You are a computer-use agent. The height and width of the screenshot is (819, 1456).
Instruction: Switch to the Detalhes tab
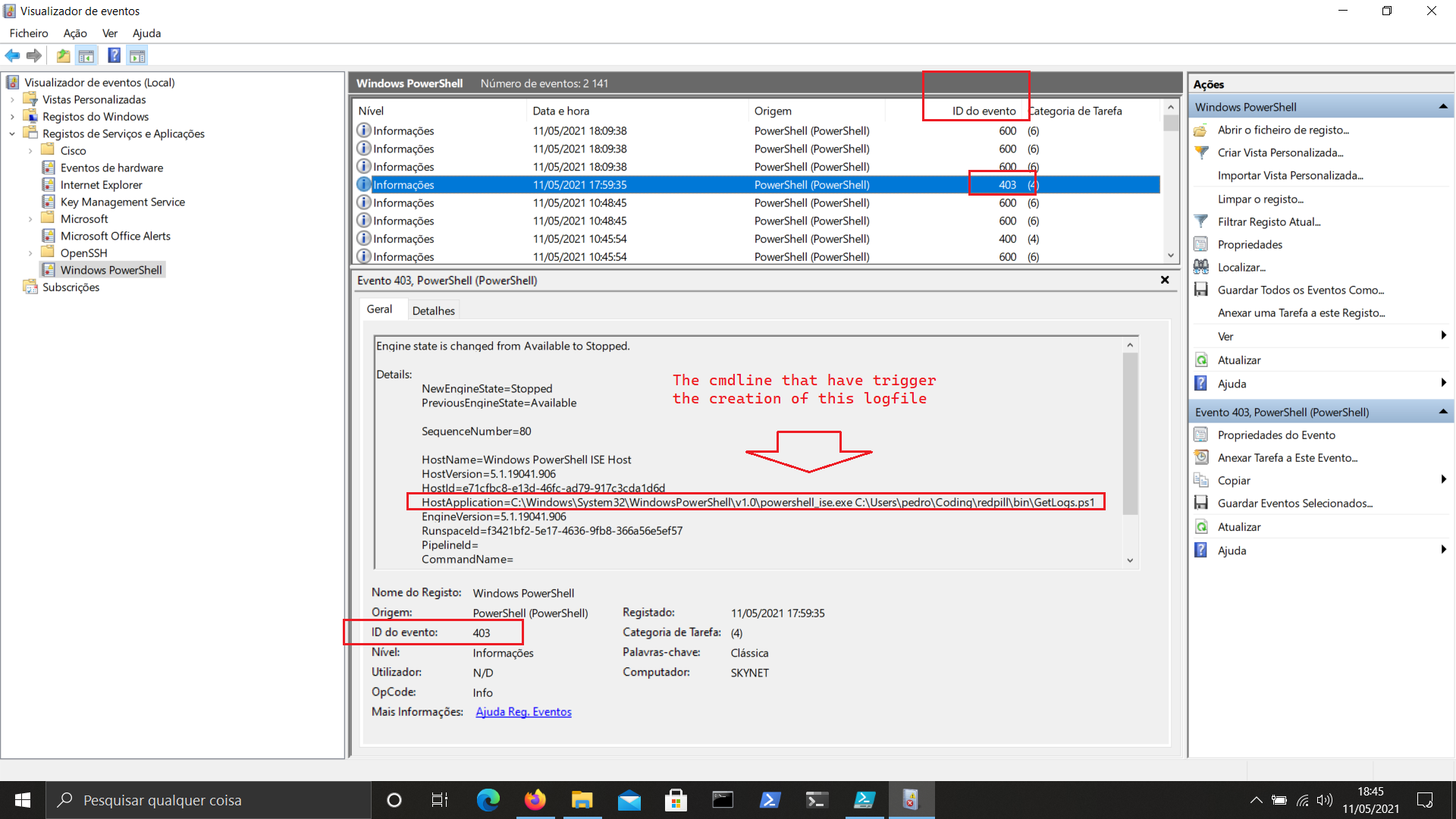point(433,310)
